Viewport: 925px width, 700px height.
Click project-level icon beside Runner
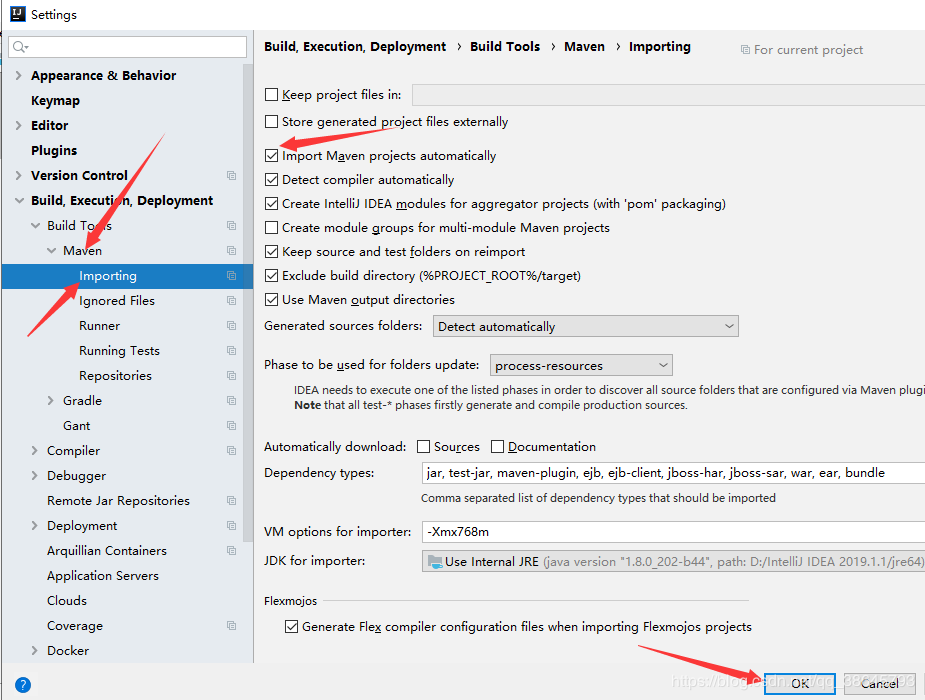(231, 326)
